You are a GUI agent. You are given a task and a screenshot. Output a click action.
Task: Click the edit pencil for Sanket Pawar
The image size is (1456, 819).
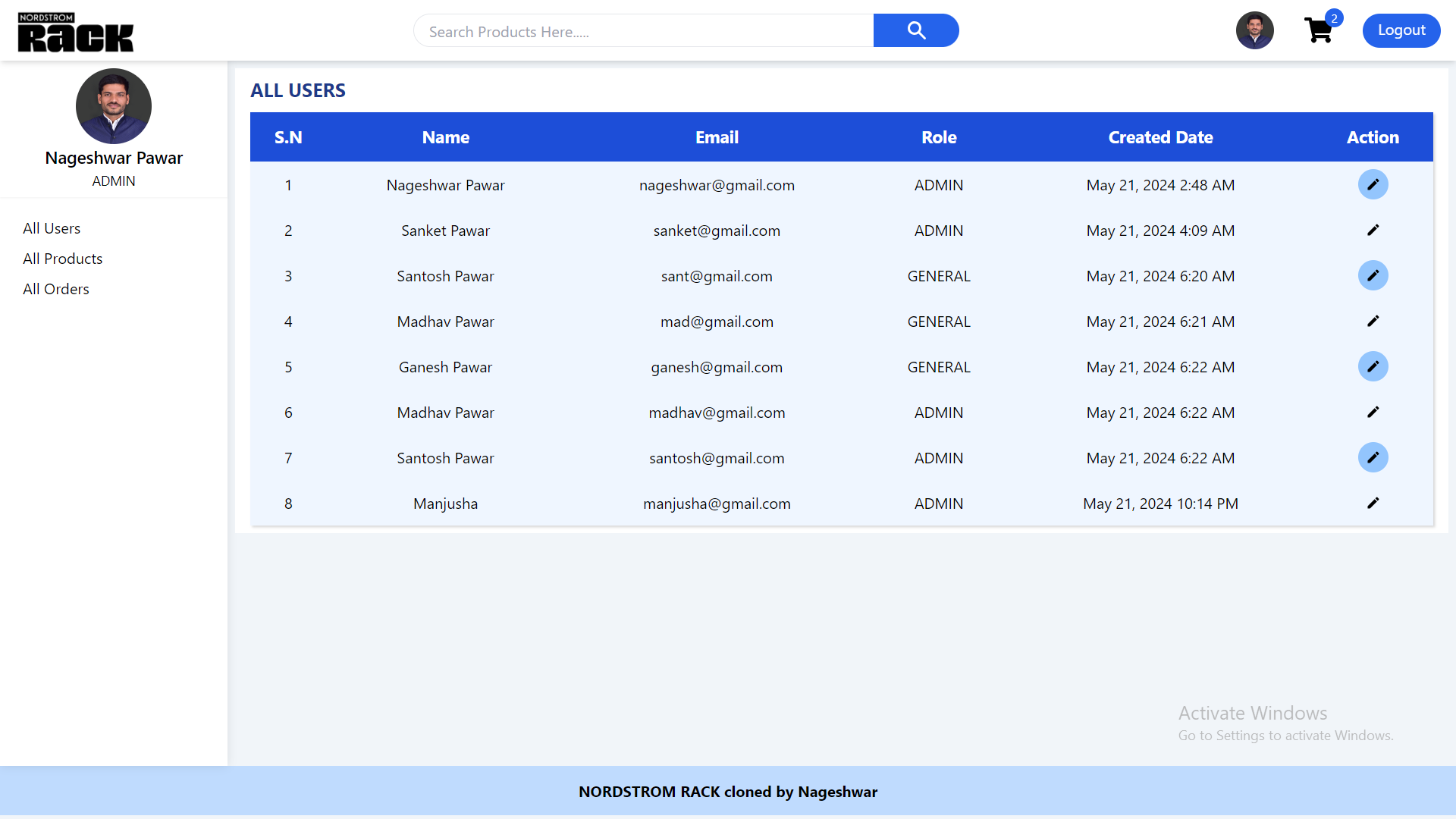[x=1373, y=230]
